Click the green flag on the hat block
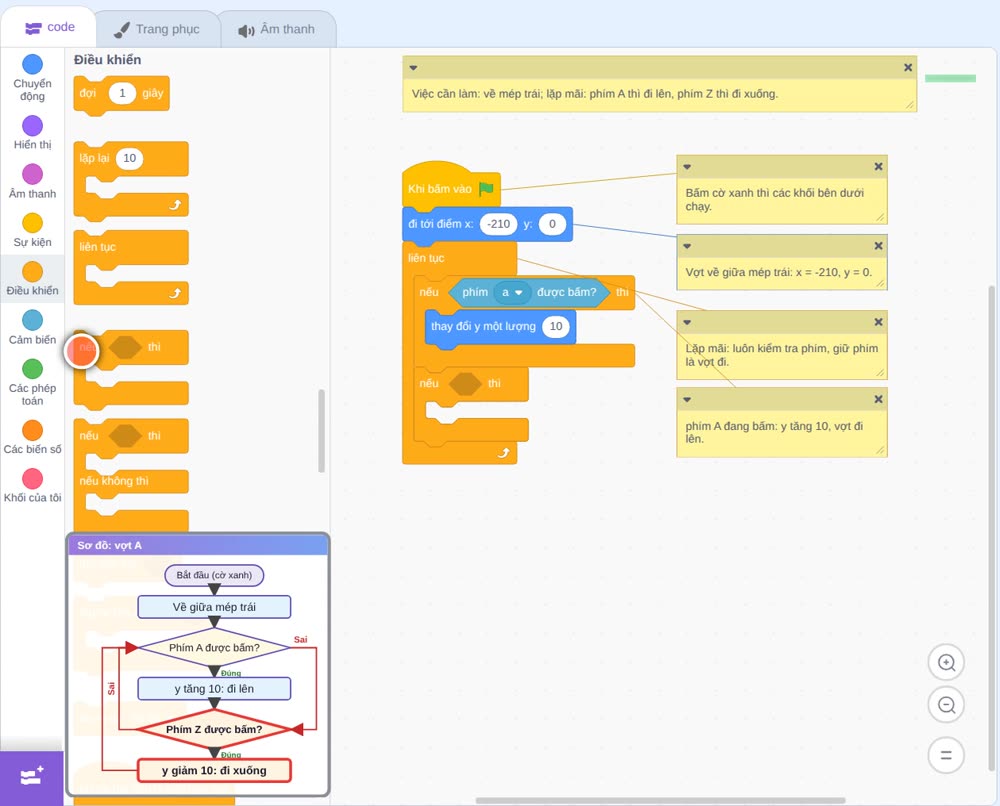The image size is (1000, 806). click(486, 188)
